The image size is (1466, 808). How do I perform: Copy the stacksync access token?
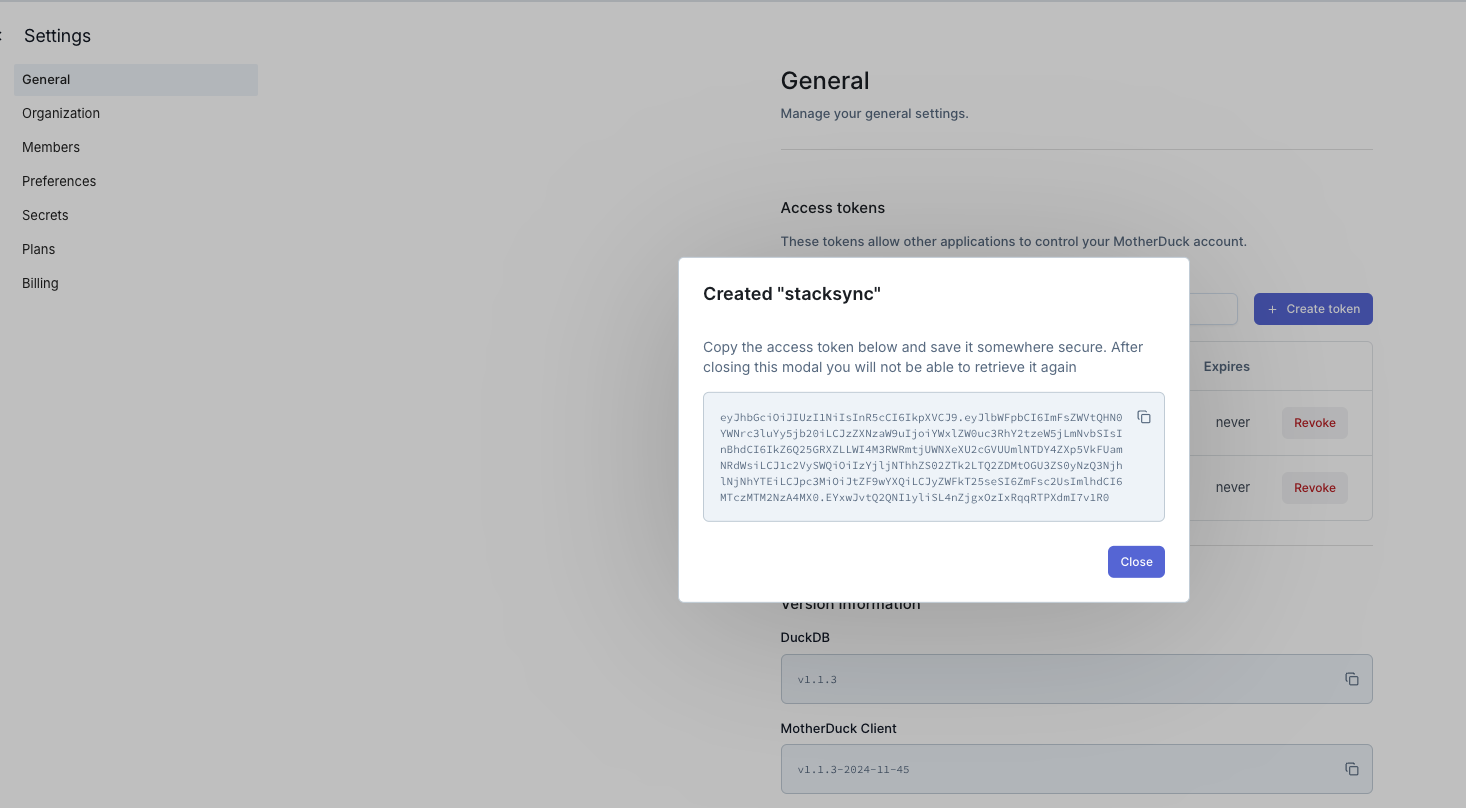(1144, 417)
